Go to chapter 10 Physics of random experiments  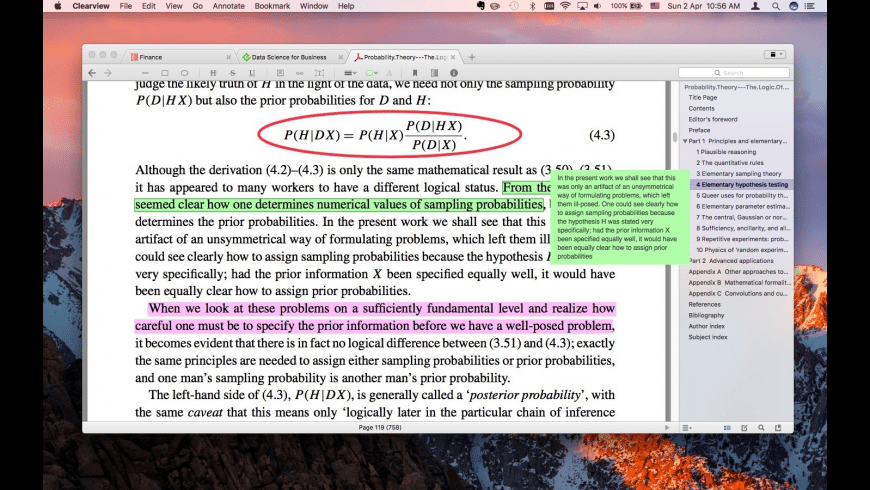(743, 250)
